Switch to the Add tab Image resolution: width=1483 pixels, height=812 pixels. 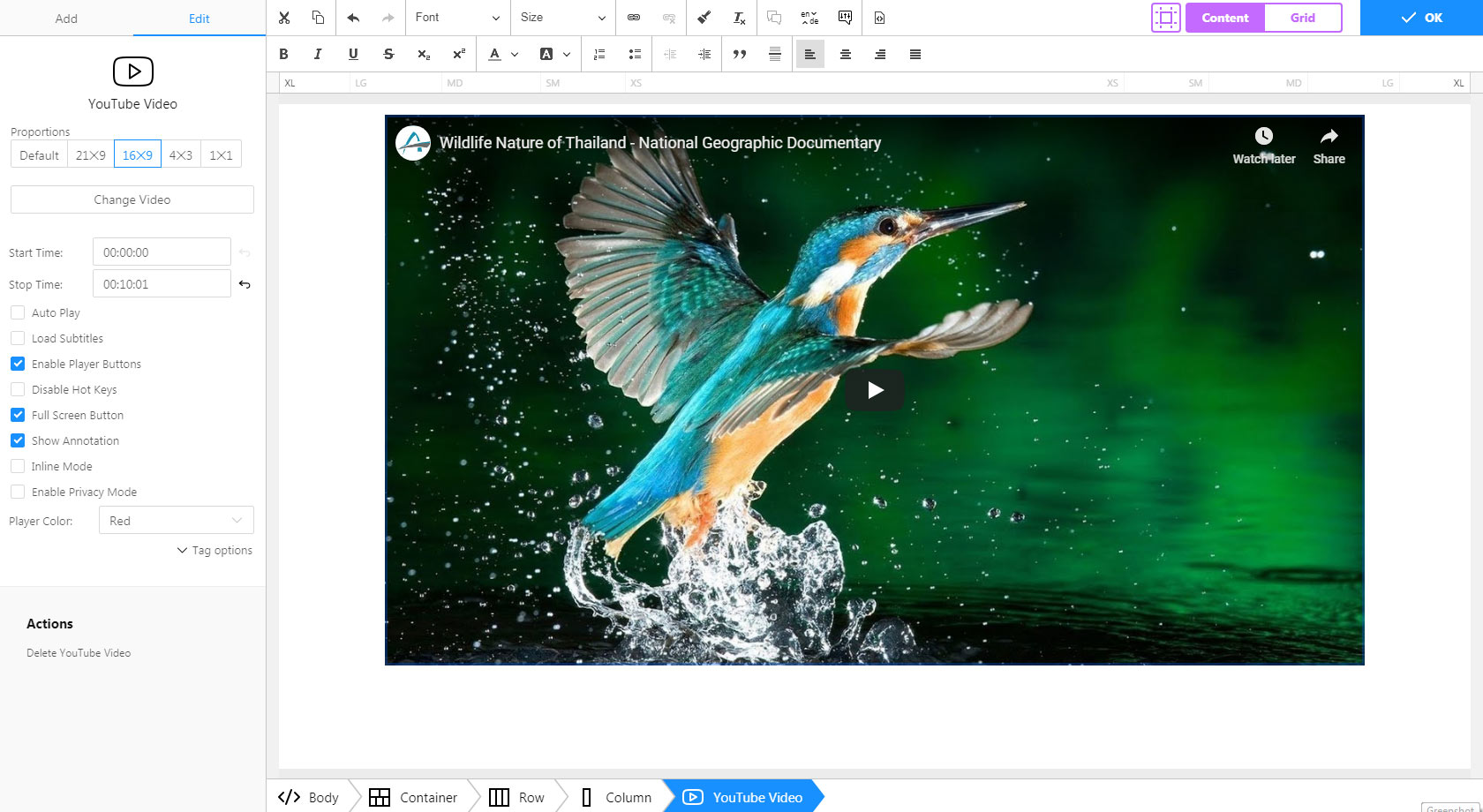pyautogui.click(x=66, y=19)
